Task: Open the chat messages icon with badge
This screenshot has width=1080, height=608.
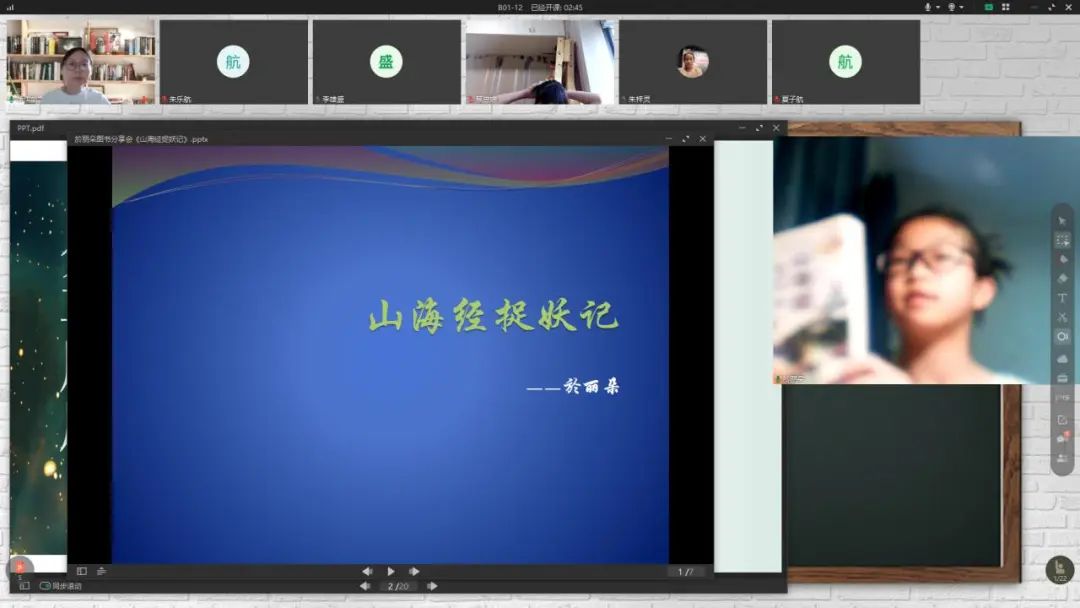Action: pos(1062,438)
